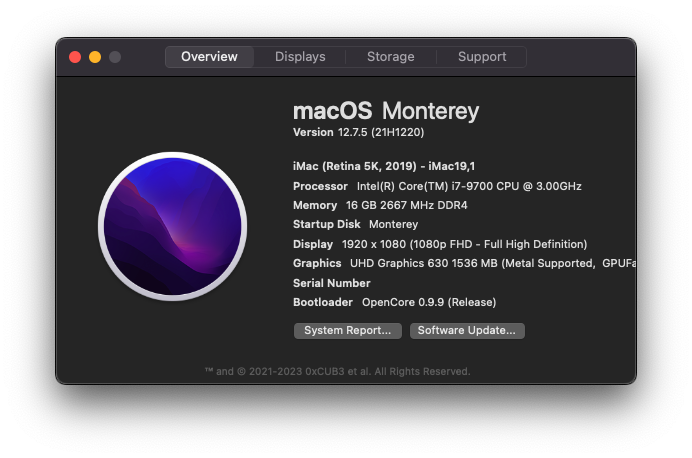Click the Serial Number label

(331, 283)
